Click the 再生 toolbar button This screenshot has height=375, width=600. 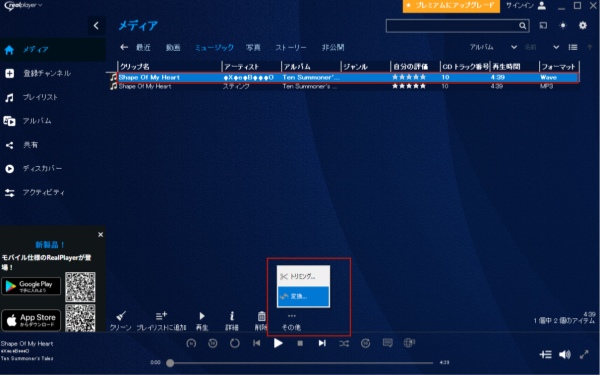click(202, 321)
